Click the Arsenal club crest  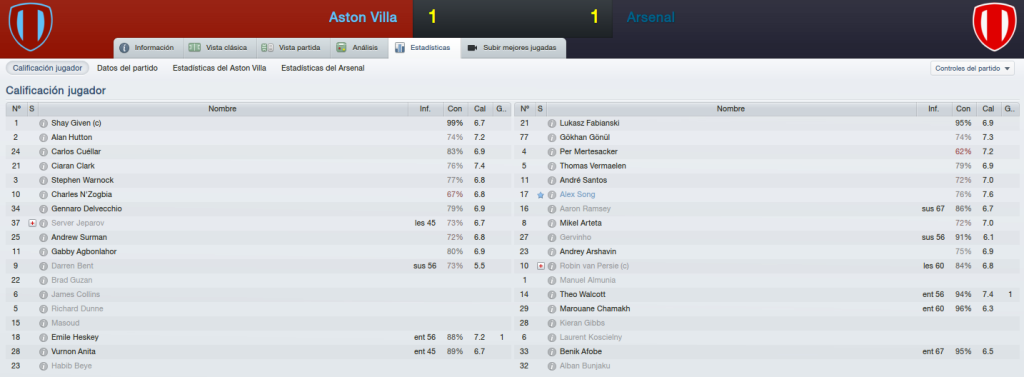[993, 26]
